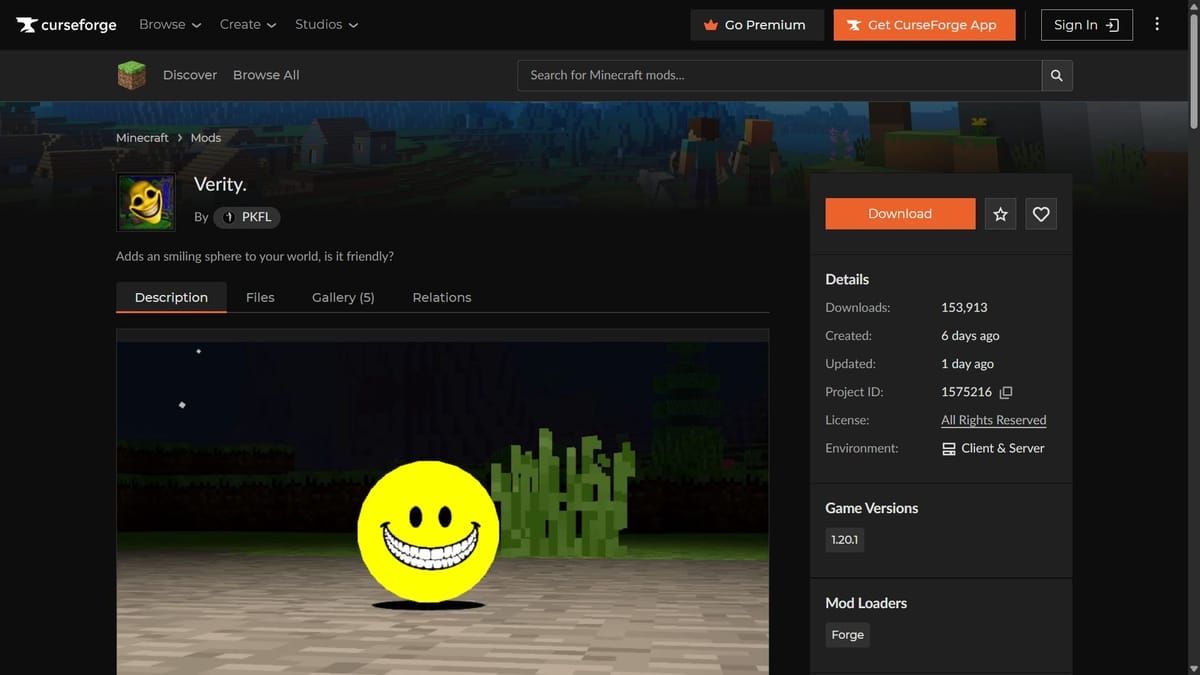
Task: Select the Description tab
Action: pyautogui.click(x=171, y=297)
